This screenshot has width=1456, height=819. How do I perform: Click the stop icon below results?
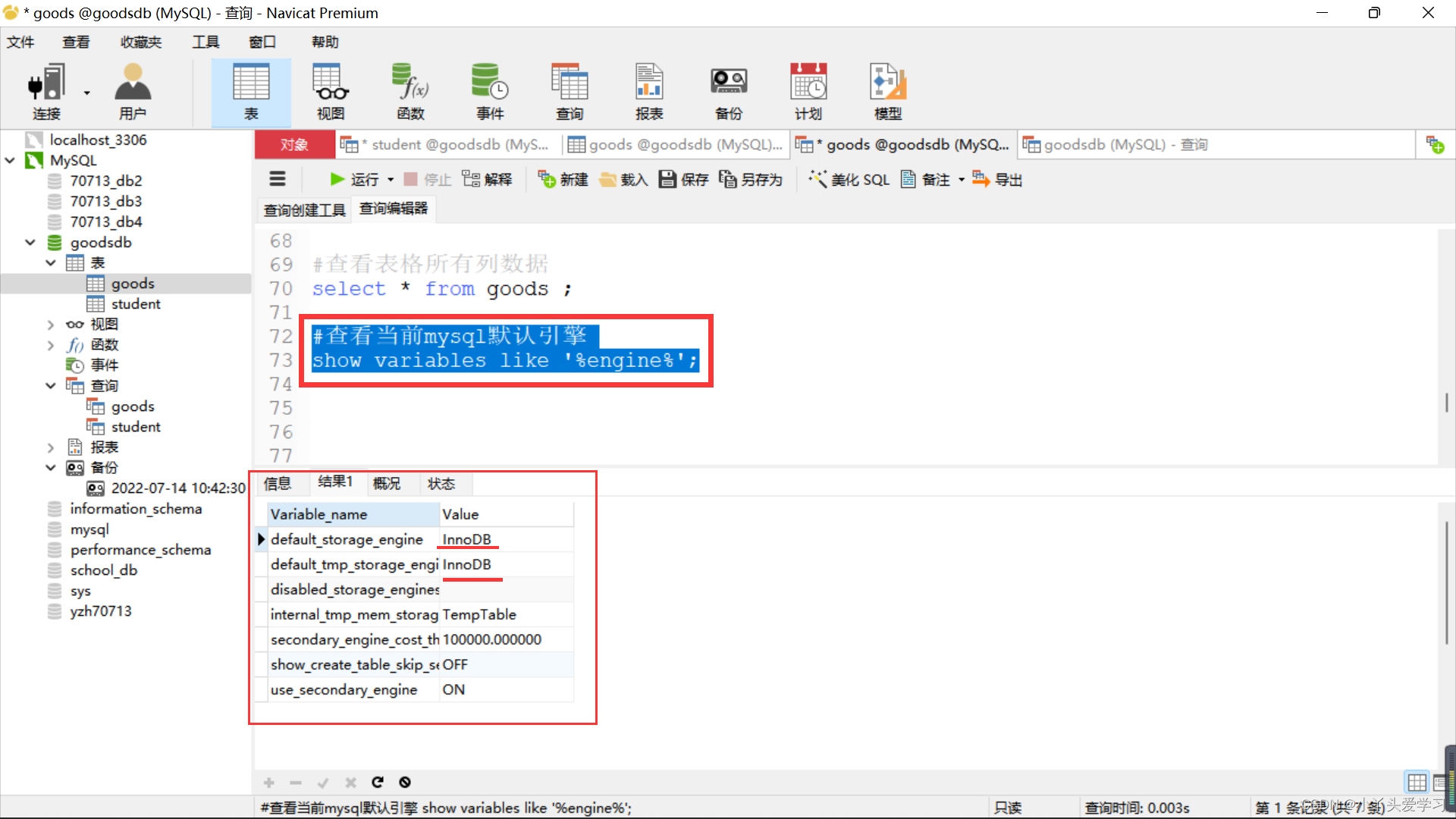[405, 782]
